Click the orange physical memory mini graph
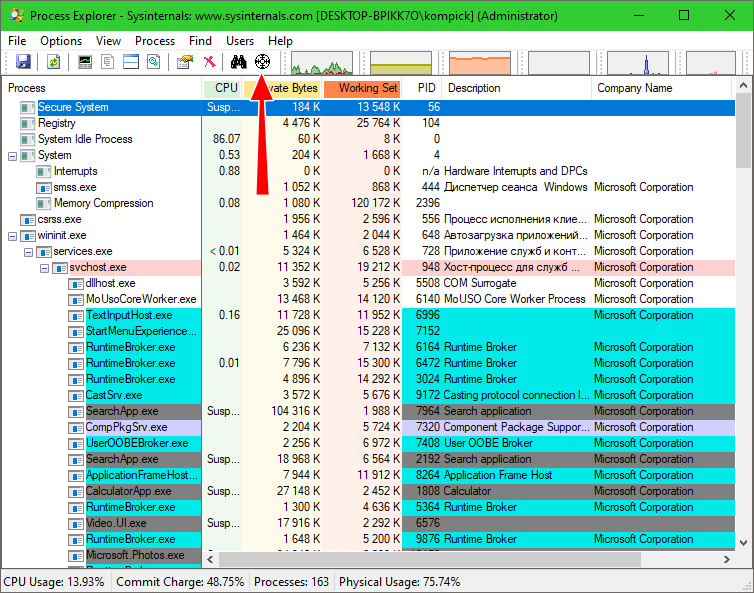 [479, 63]
